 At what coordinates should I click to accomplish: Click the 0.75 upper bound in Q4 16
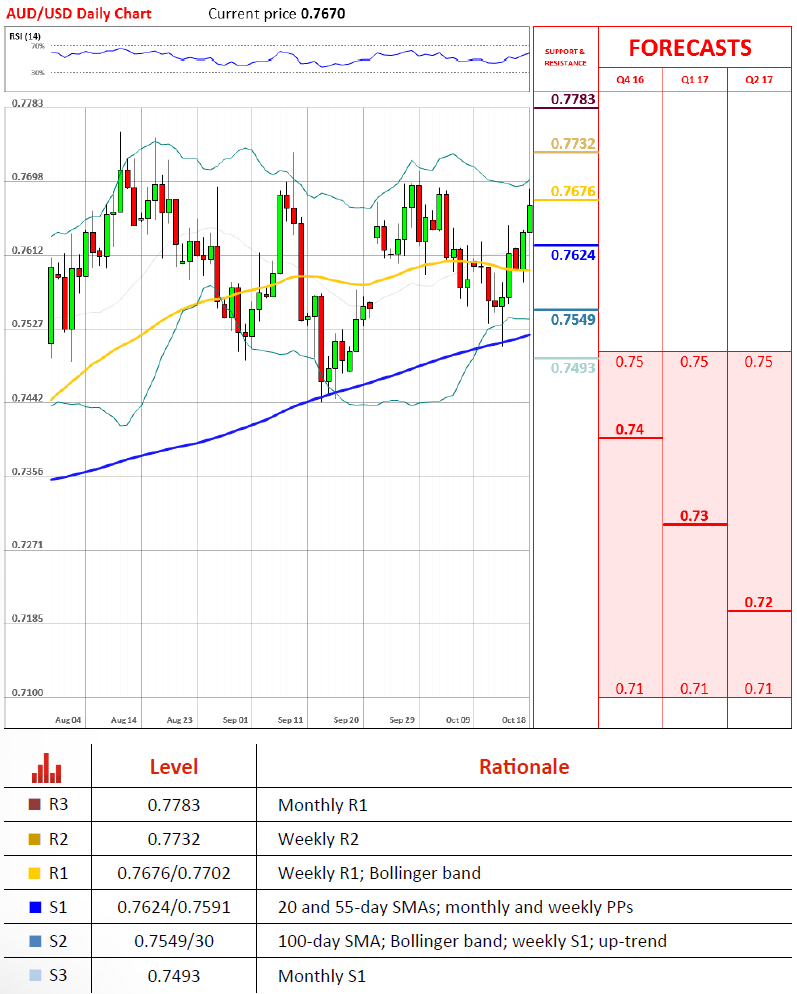tap(630, 362)
